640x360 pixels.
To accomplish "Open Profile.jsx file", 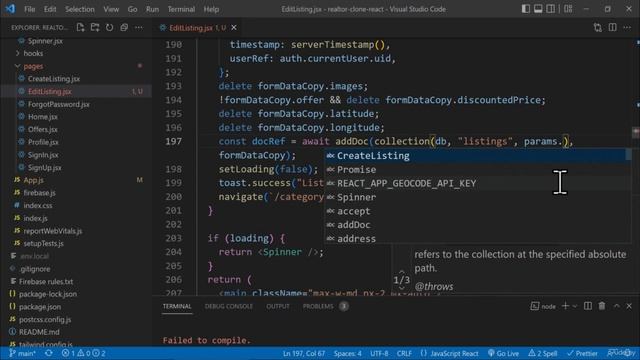I will 43,142.
